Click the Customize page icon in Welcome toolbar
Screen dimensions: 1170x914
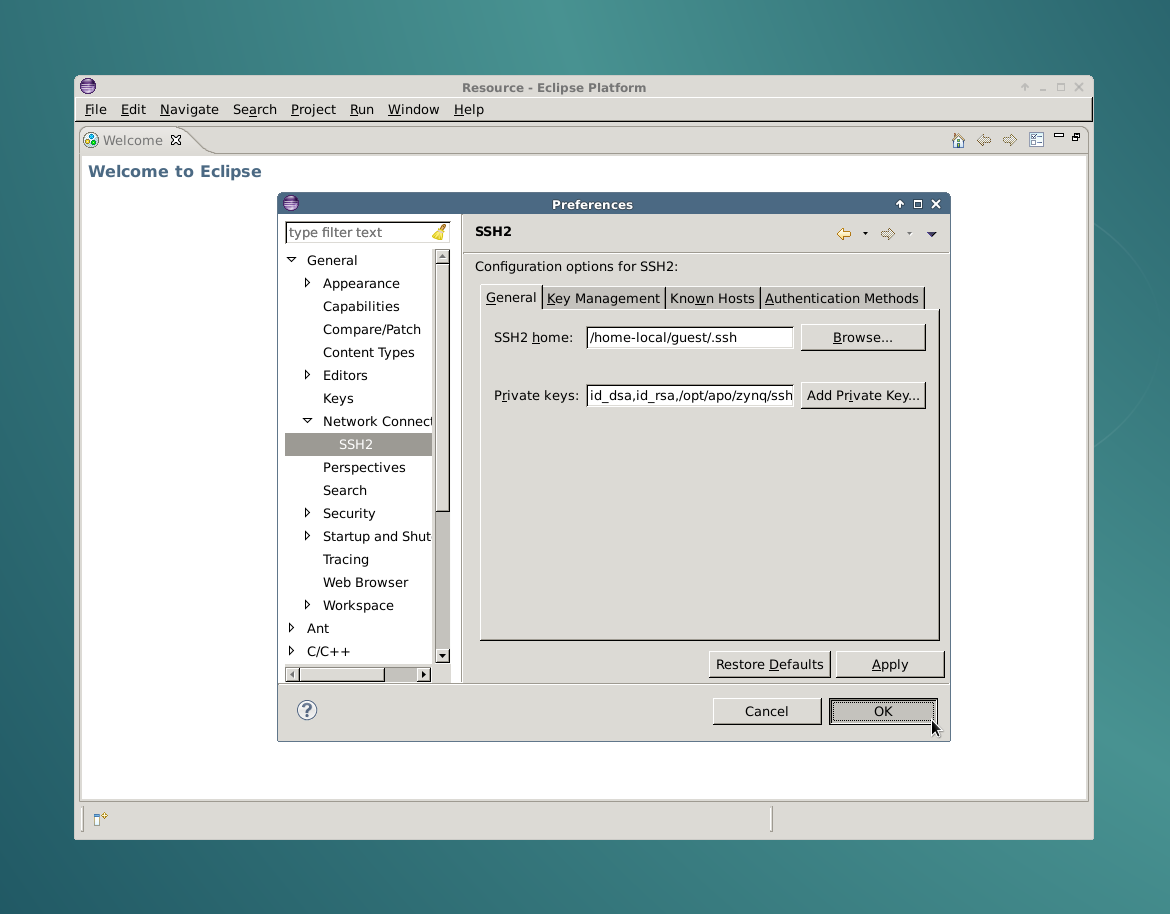coord(1037,140)
